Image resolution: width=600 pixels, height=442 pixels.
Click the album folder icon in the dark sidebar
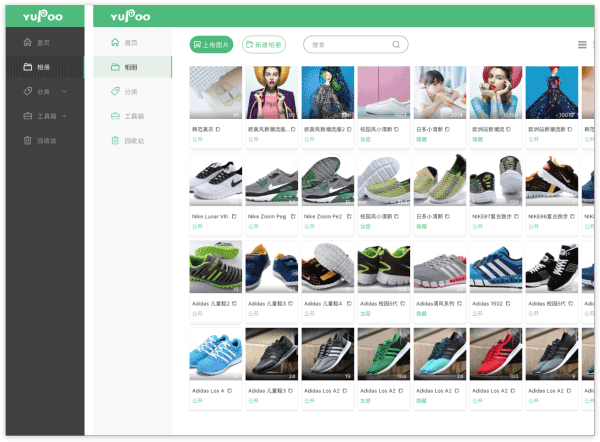pyautogui.click(x=28, y=67)
